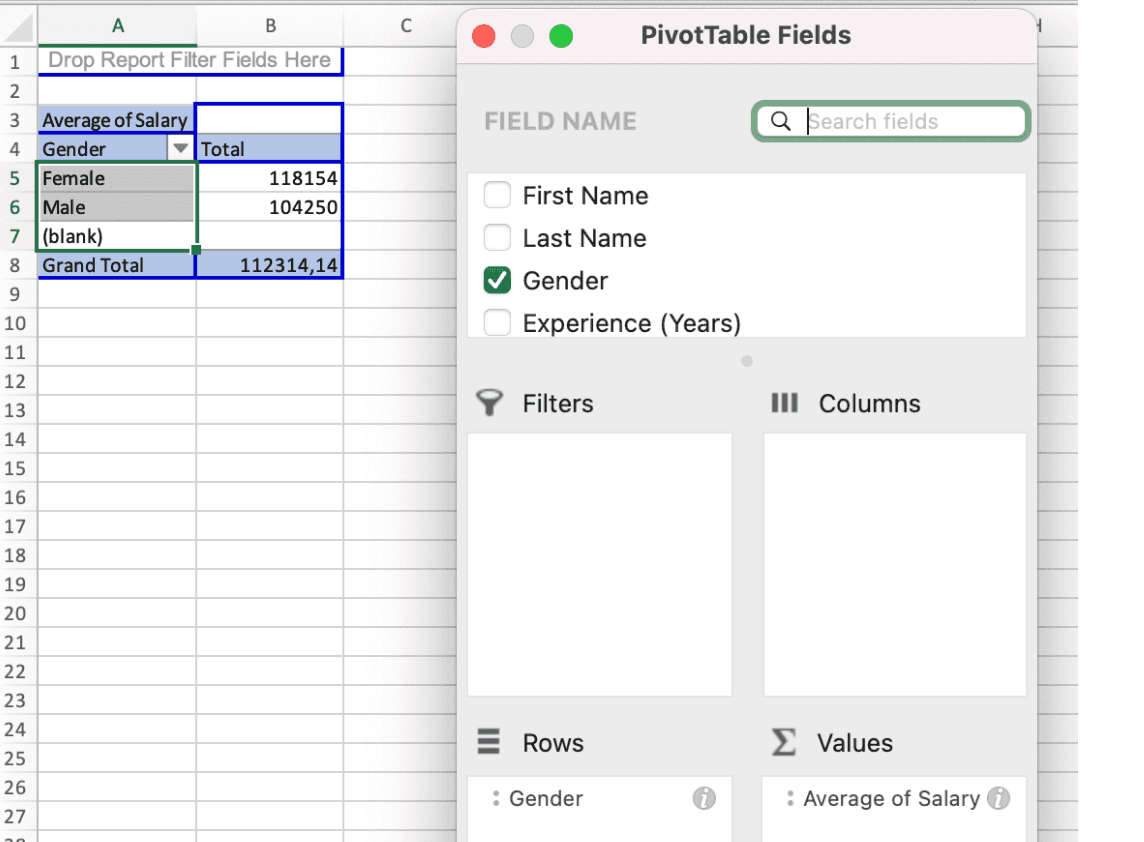Open the Gender filter dropdown in pivot table
1144x842 pixels.
click(x=180, y=149)
